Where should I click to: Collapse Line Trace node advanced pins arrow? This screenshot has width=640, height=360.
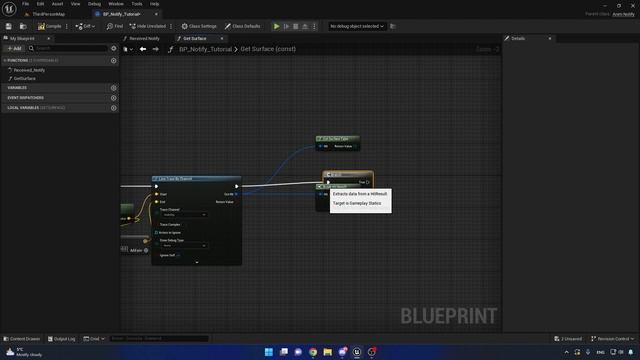[x=197, y=262]
